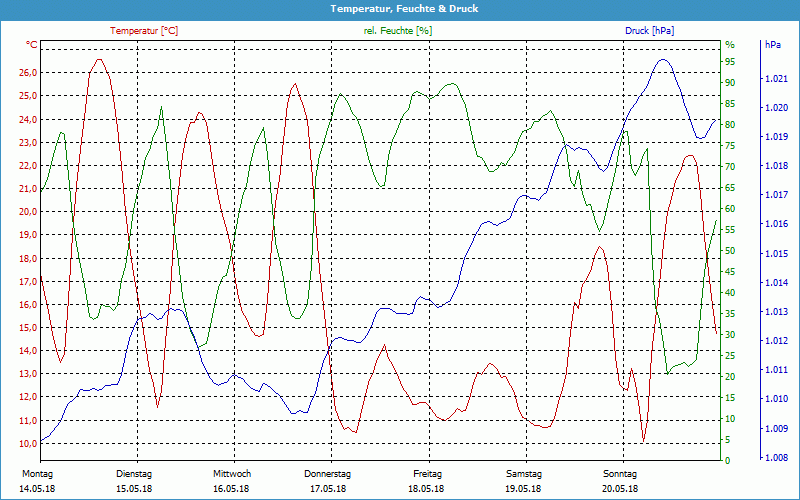
Task: Click the 'Donnerstag' day label
Action: (x=328, y=474)
